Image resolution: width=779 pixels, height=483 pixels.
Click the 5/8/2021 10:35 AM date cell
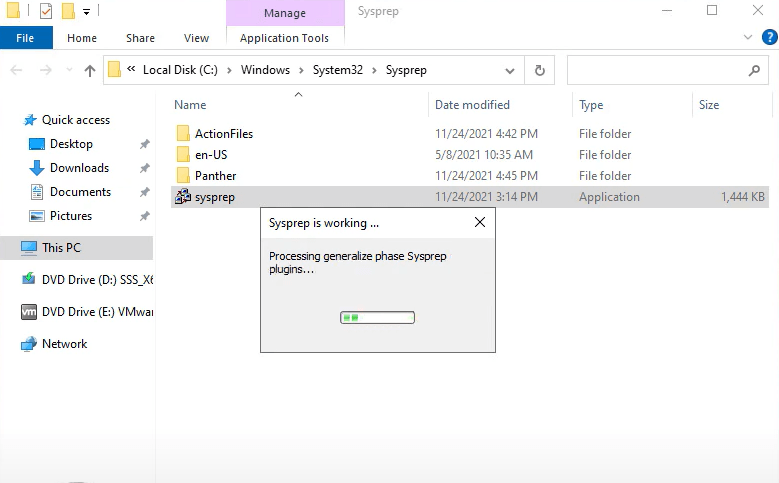(x=484, y=155)
